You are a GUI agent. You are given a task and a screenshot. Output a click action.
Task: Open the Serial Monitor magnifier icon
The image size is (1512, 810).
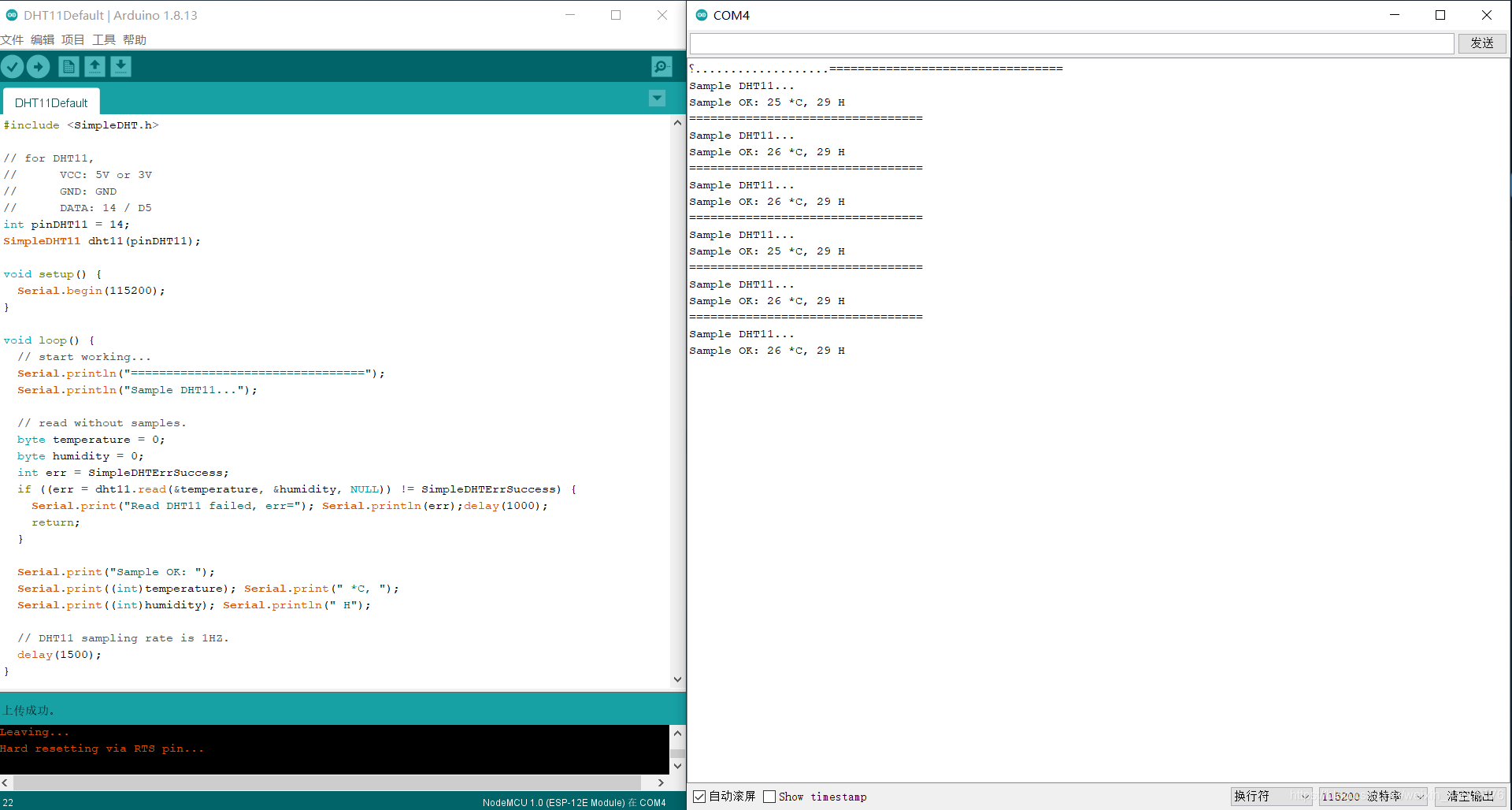pyautogui.click(x=661, y=67)
